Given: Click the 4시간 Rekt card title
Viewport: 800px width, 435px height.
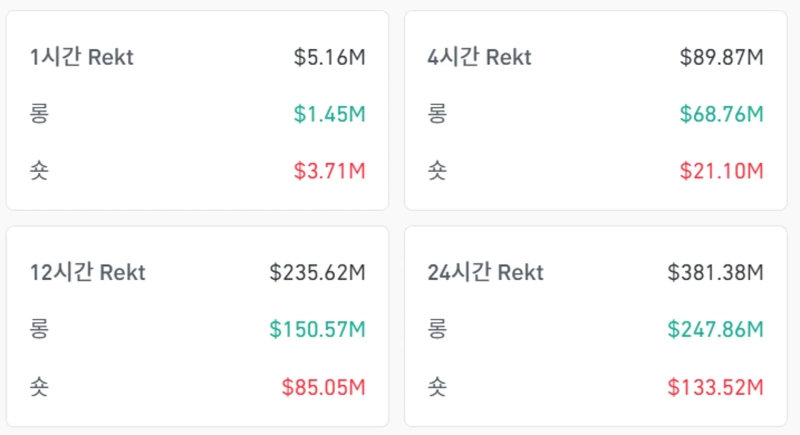Looking at the screenshot, I should coord(479,57).
